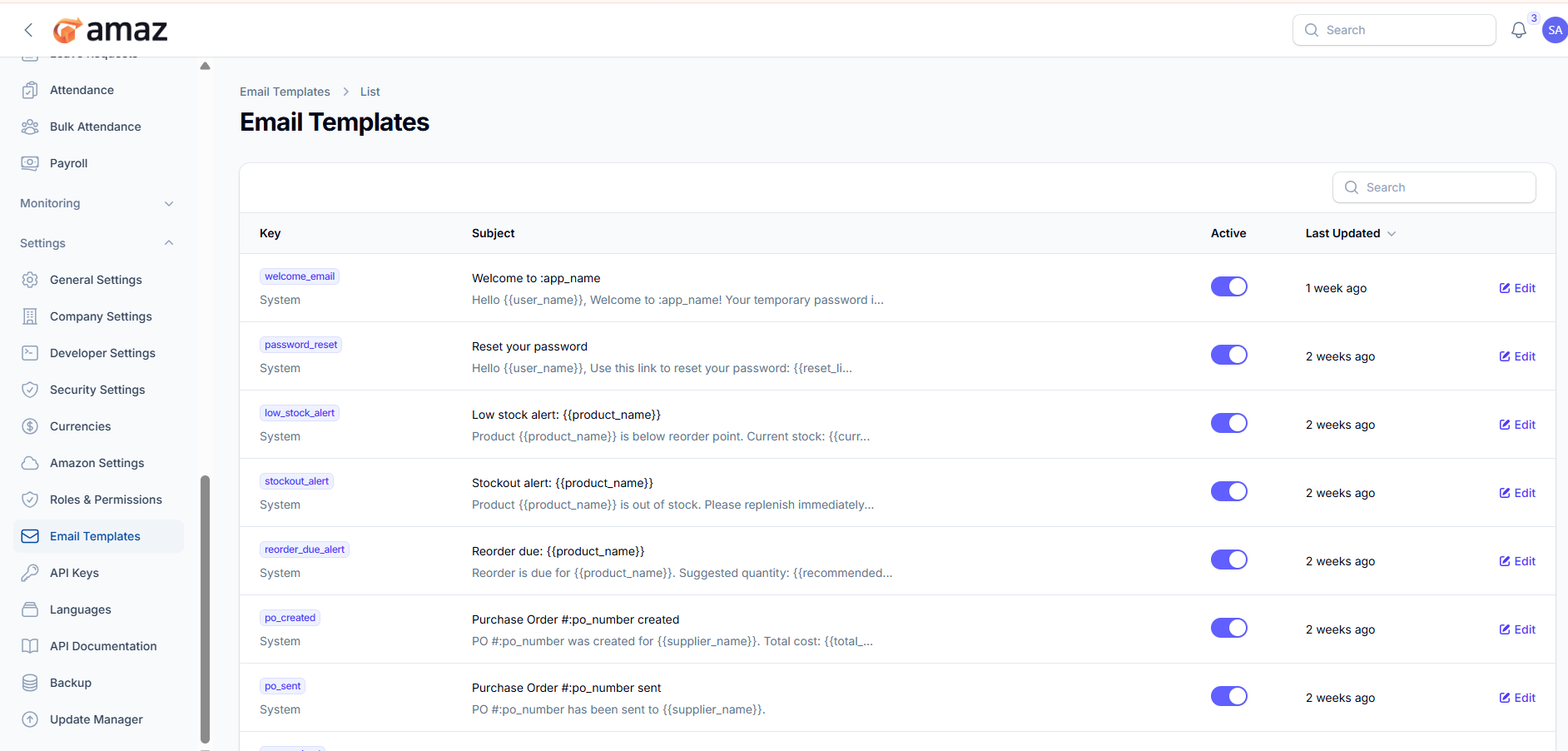The height and width of the screenshot is (751, 1568).
Task: Click the back arrow beside the logo
Action: tap(28, 30)
